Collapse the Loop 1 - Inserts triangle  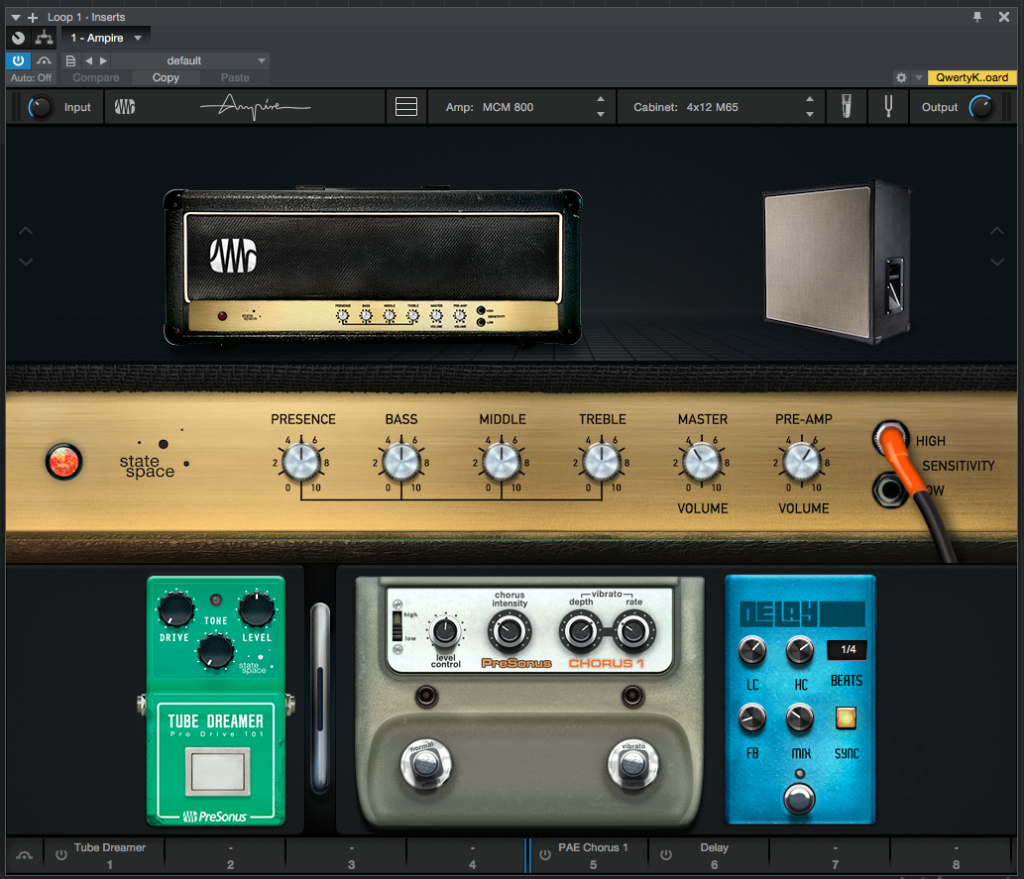pos(16,18)
